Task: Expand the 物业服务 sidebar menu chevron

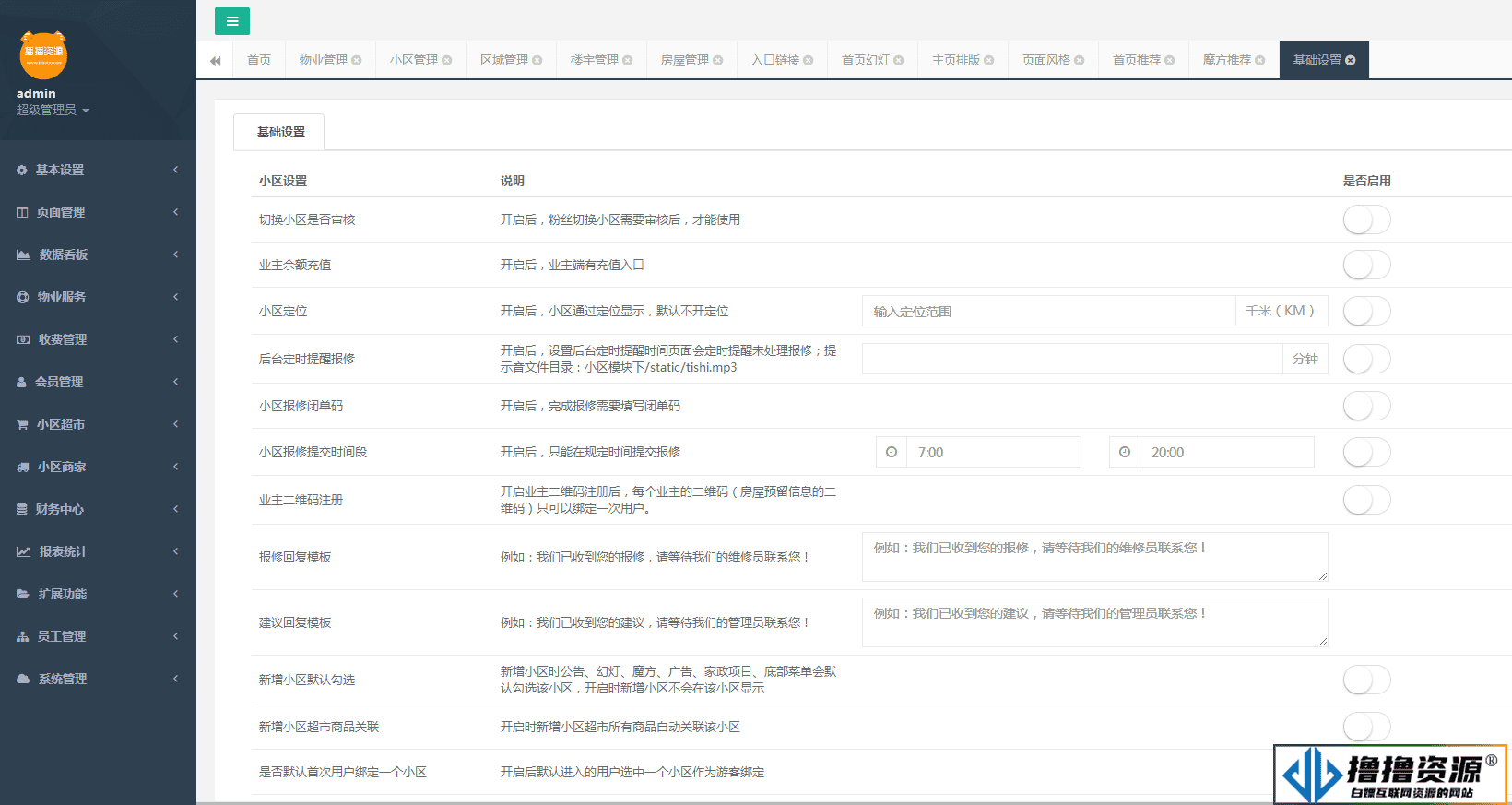Action: pyautogui.click(x=175, y=297)
